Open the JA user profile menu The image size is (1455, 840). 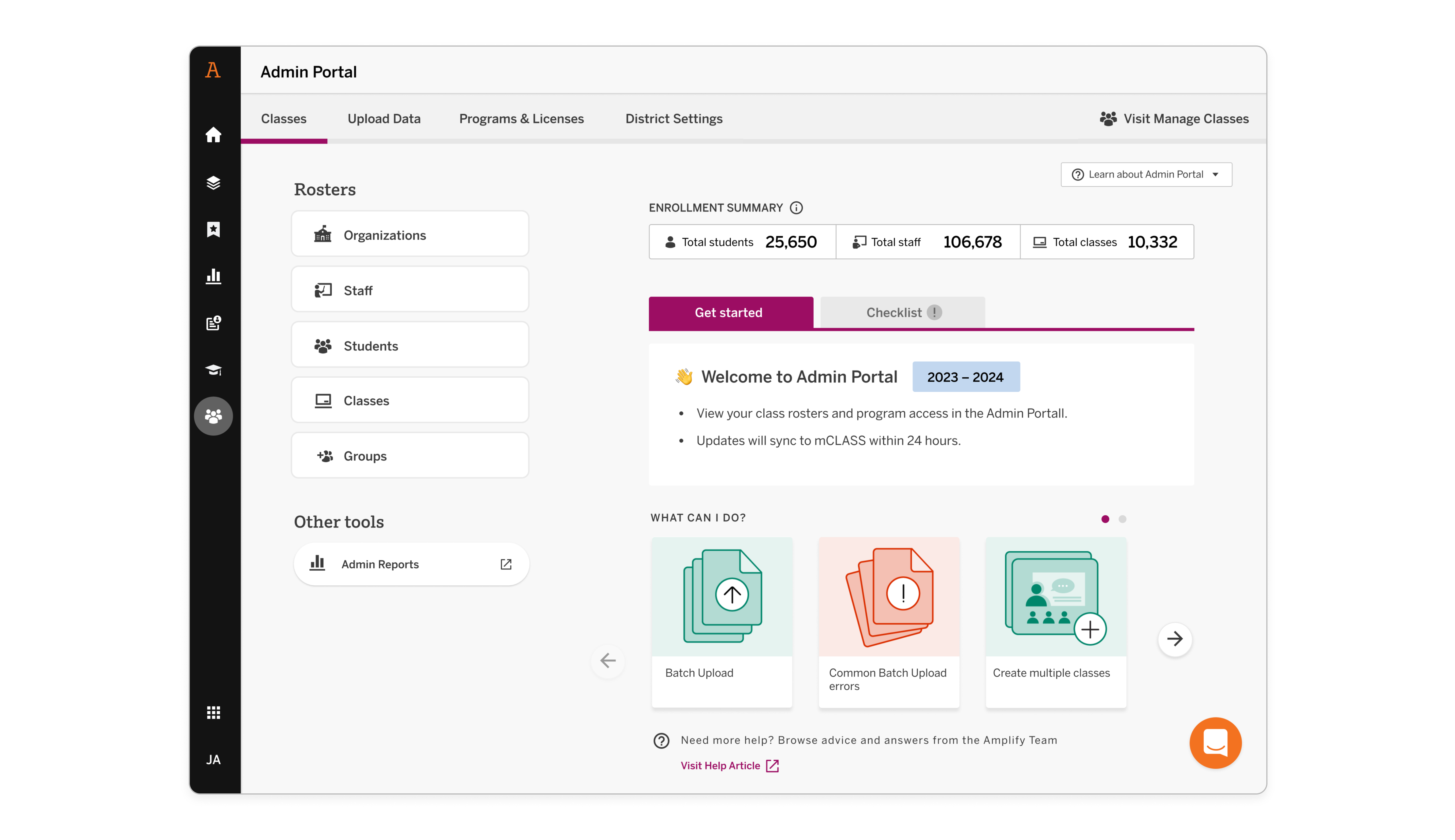pos(213,759)
